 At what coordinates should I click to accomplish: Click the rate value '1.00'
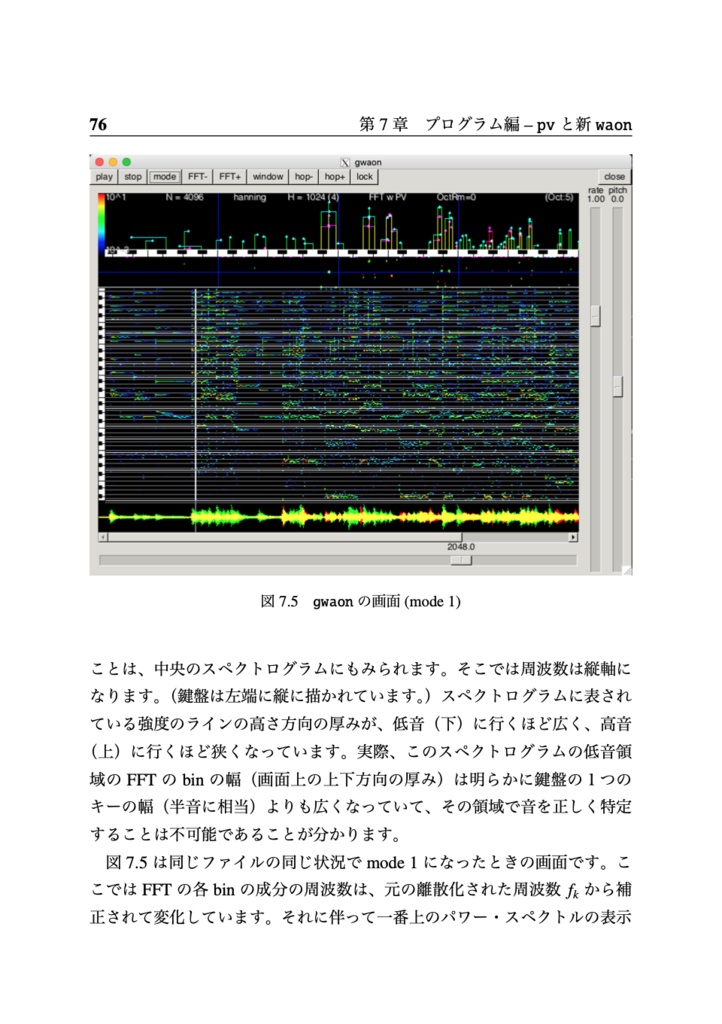[x=595, y=199]
